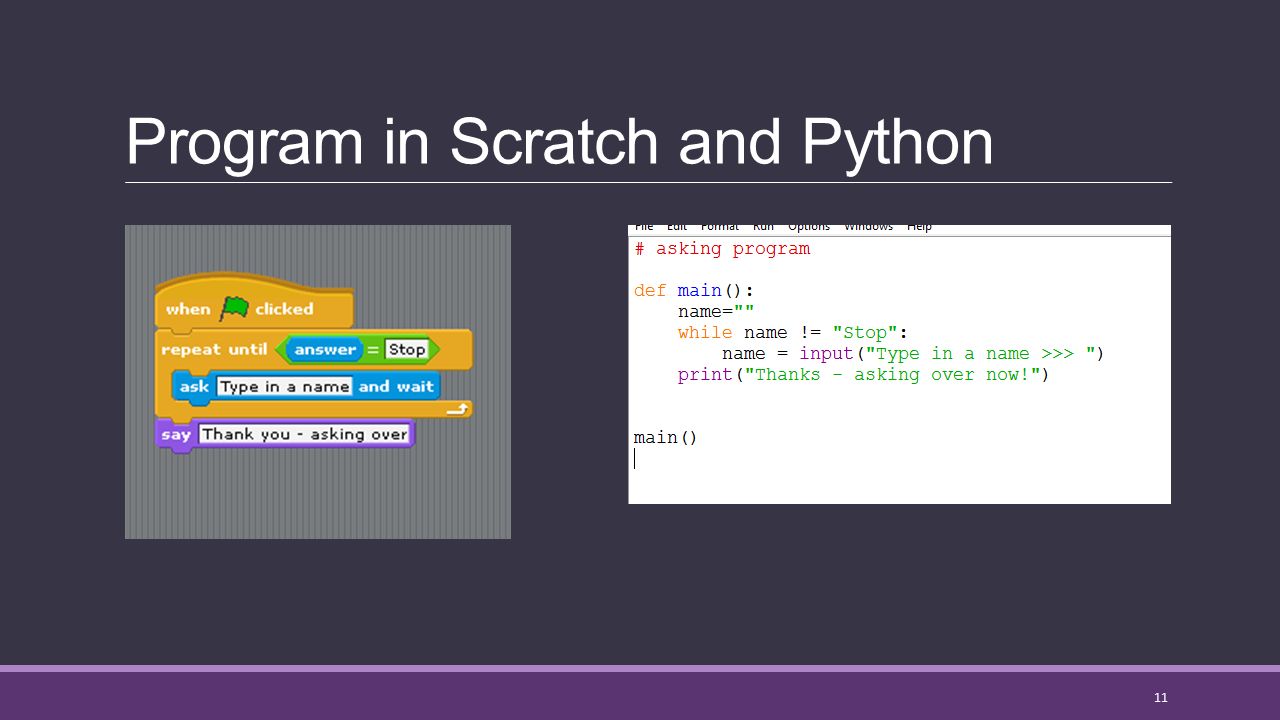Click the 'main()' call at the bottom
Image resolution: width=1280 pixels, height=720 pixels.
666,438
